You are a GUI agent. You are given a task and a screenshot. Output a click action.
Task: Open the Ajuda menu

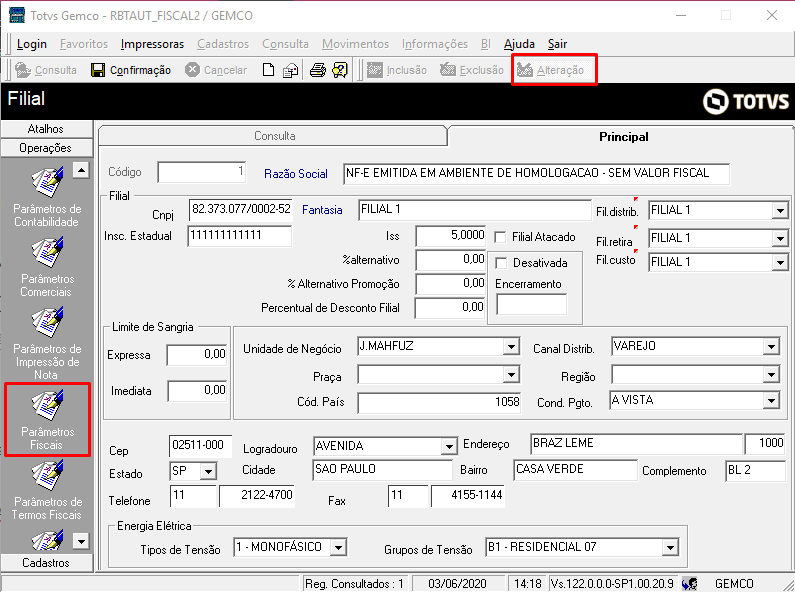pos(519,44)
